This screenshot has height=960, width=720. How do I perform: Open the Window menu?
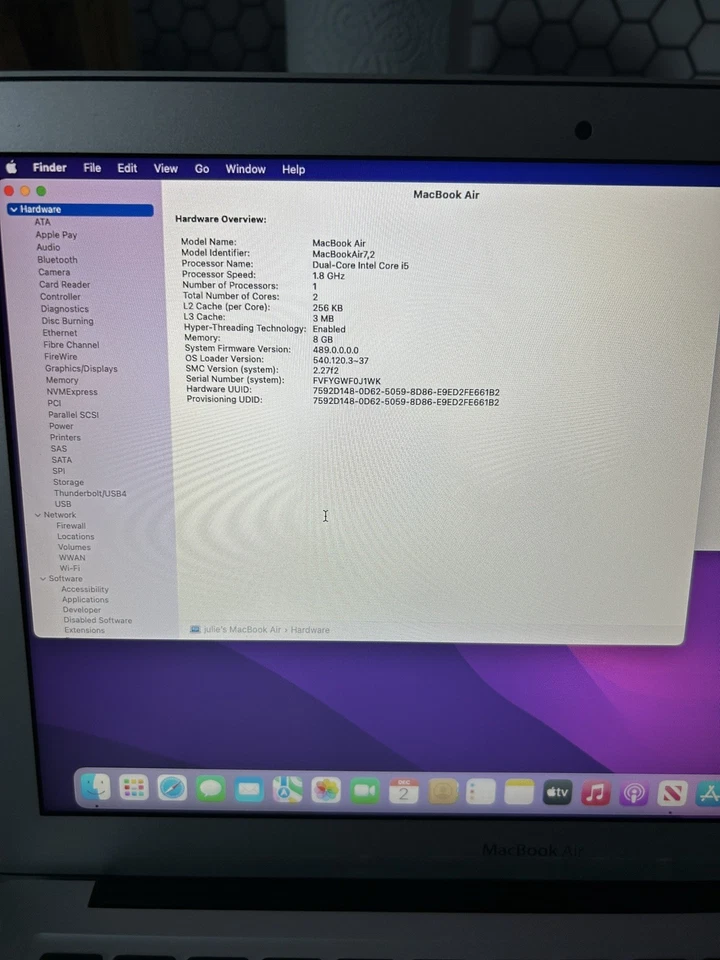click(x=246, y=169)
